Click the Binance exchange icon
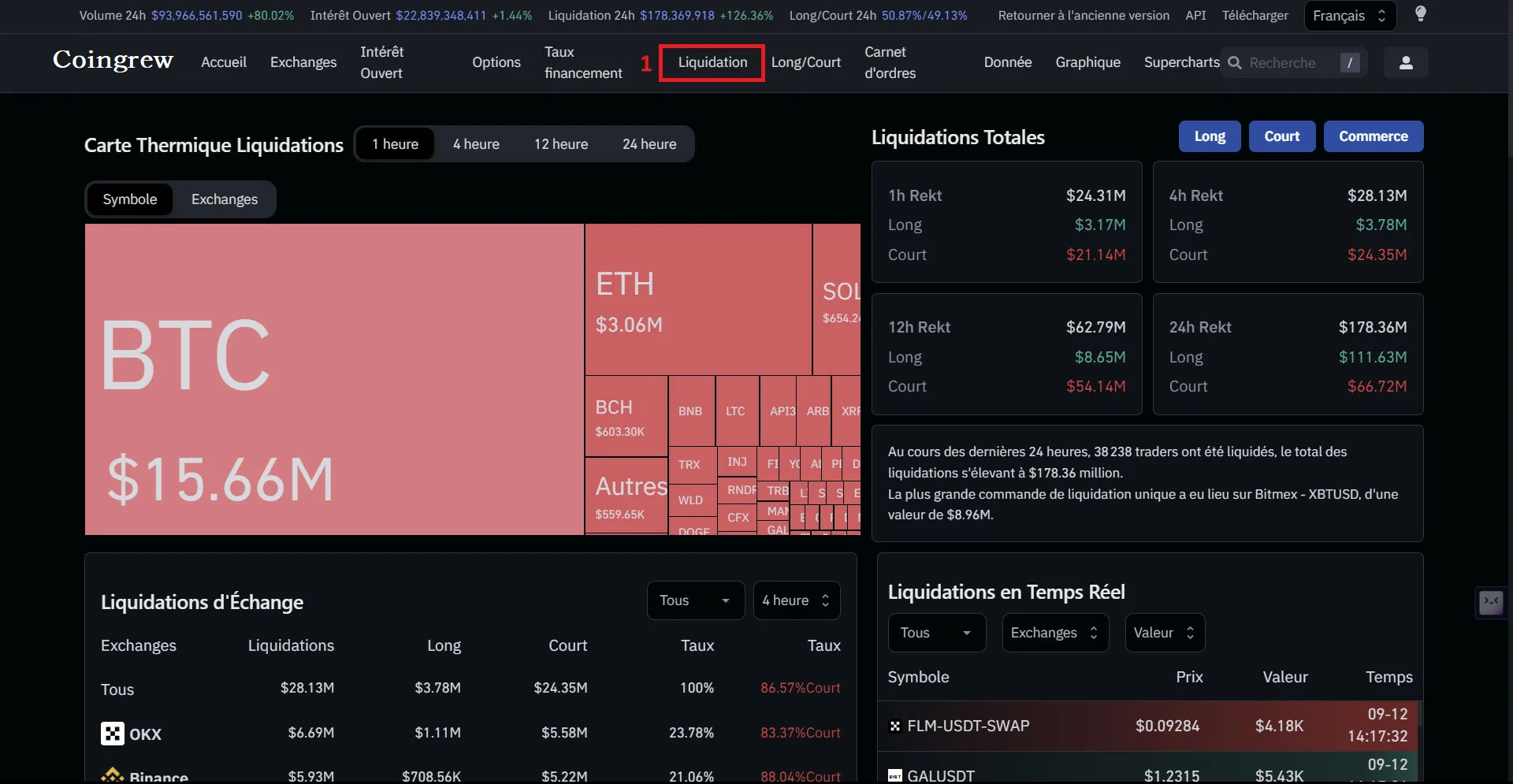1513x784 pixels. (x=113, y=775)
